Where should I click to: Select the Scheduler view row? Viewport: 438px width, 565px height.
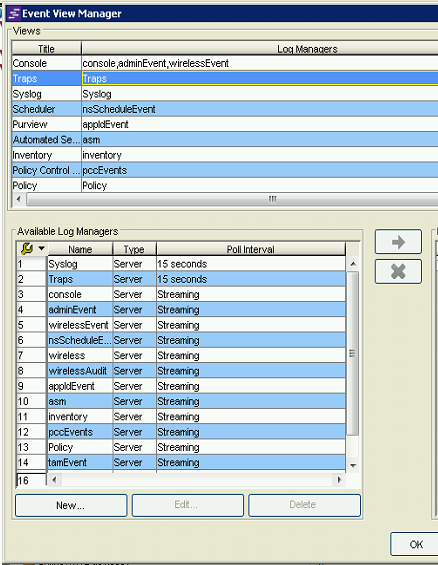[225, 109]
